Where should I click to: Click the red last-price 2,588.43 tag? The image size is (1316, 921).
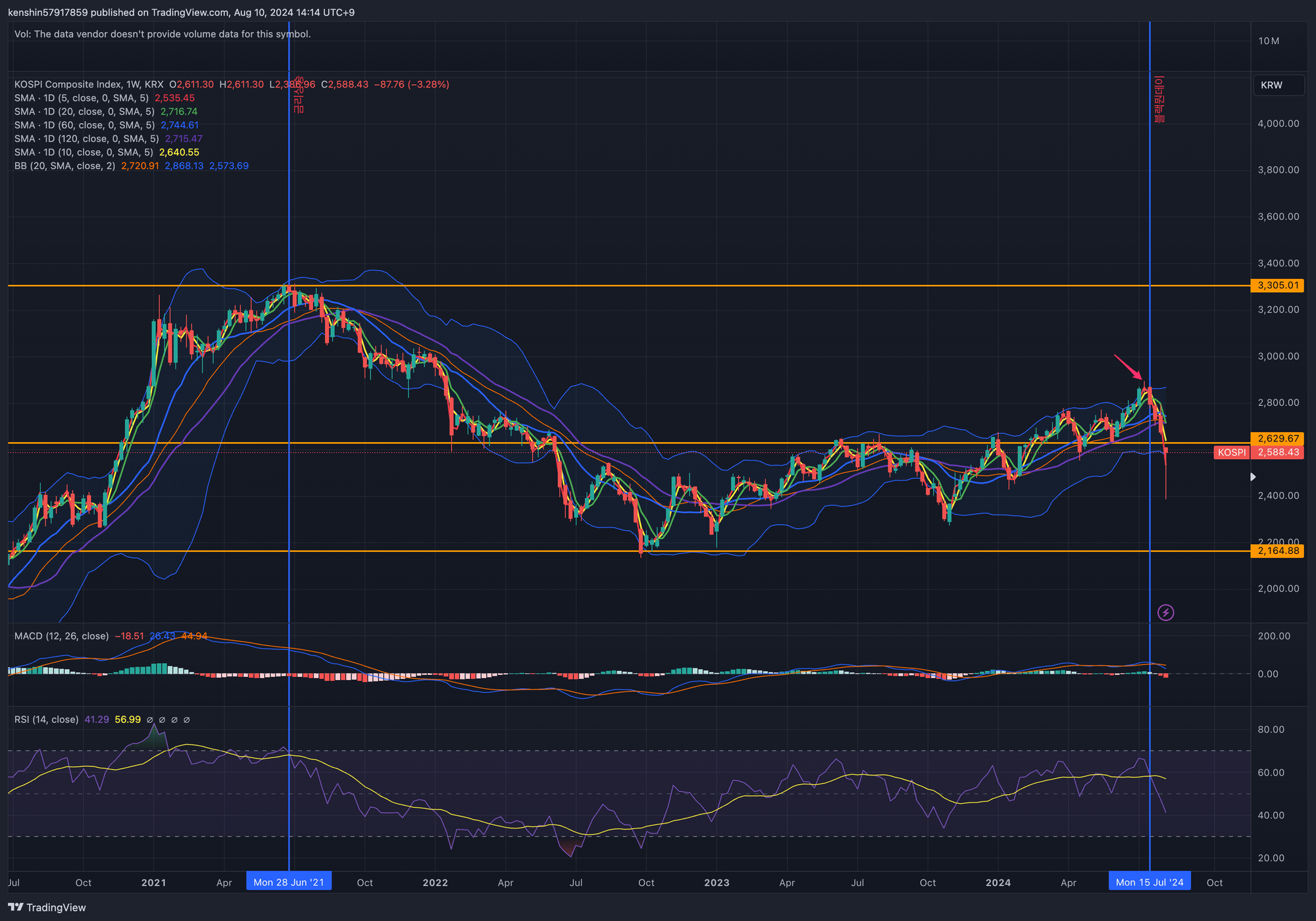click(1277, 452)
